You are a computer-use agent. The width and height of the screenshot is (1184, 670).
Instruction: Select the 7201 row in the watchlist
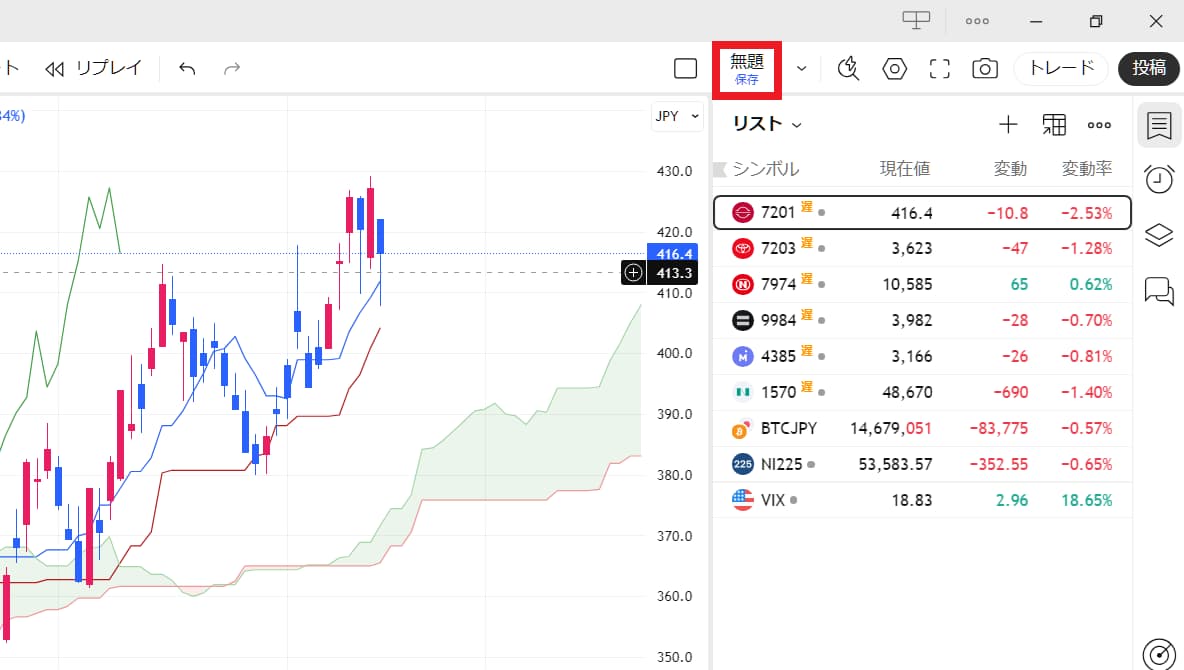click(900, 211)
